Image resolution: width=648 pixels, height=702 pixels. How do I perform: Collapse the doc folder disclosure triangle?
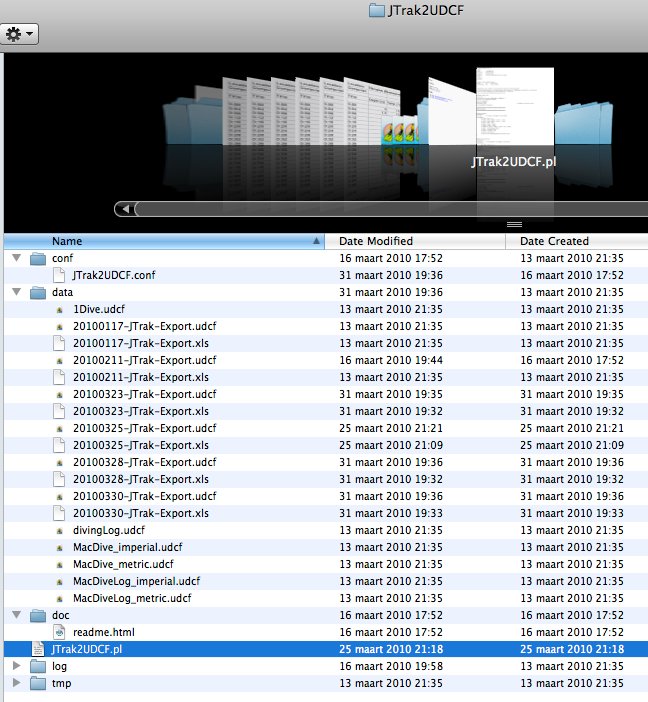[x=15, y=615]
